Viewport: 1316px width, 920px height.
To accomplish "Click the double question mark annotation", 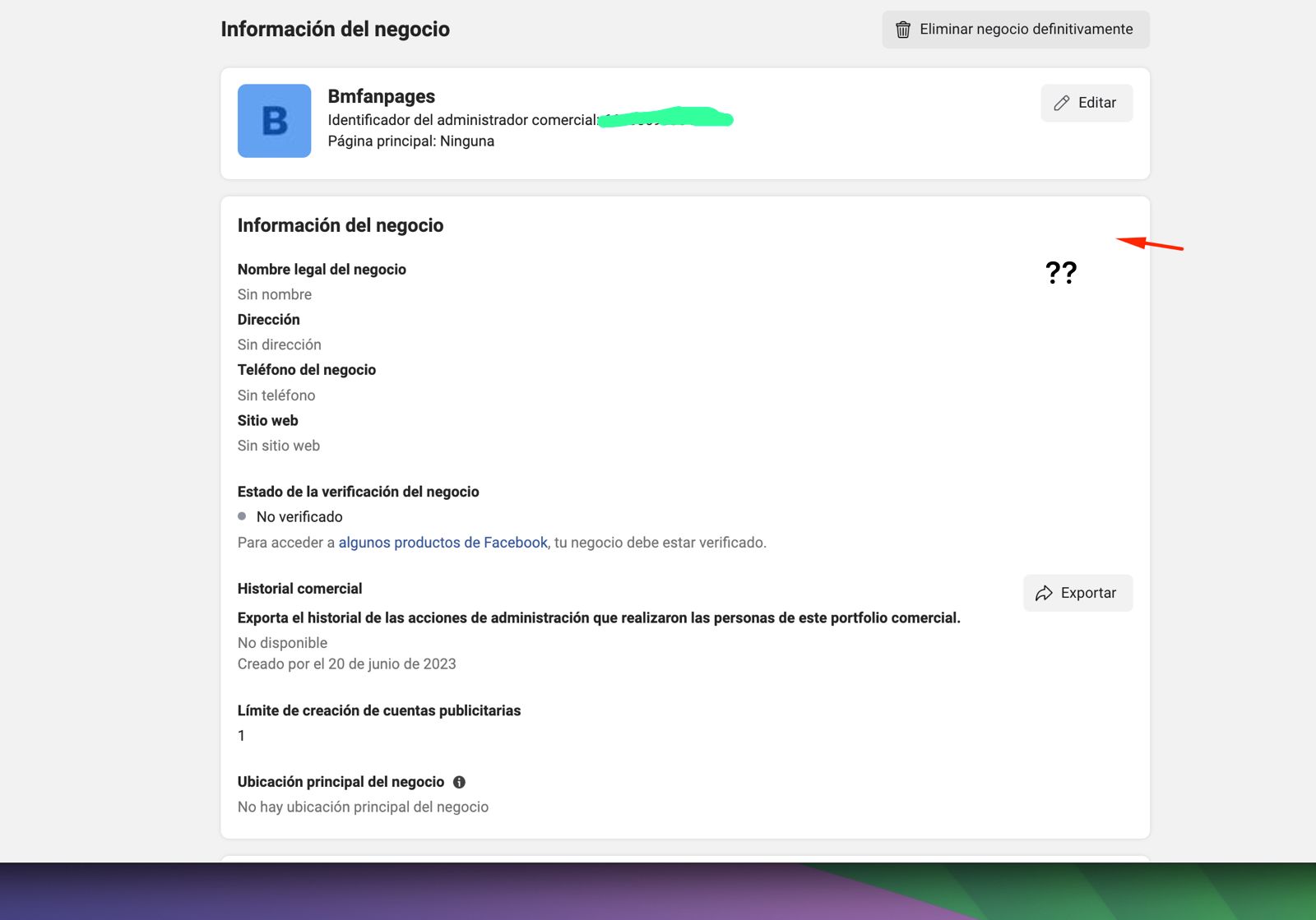I will pos(1060,272).
